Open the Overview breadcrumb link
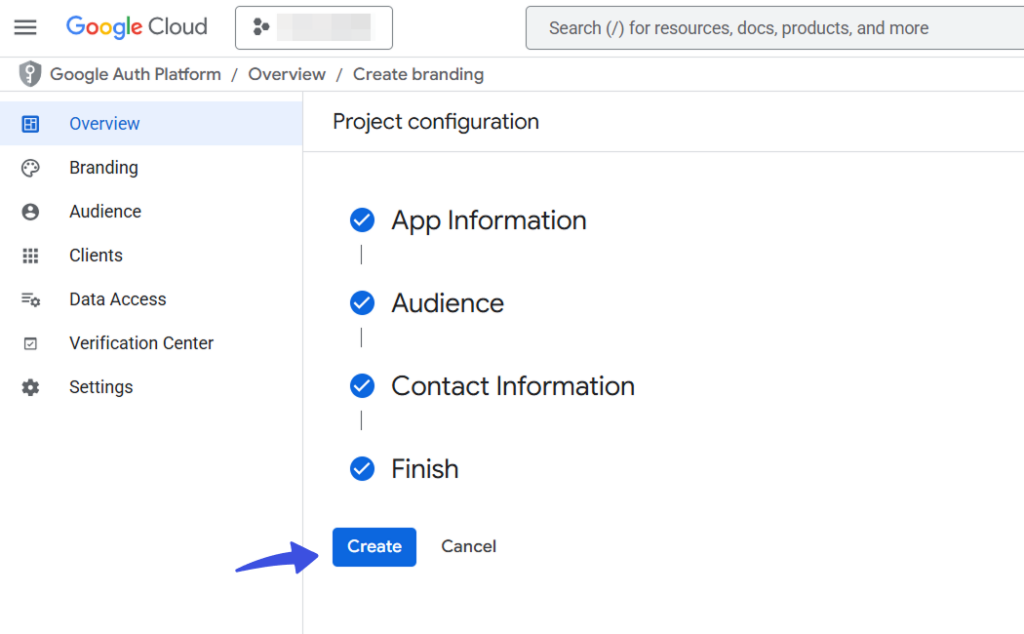This screenshot has width=1024, height=634. 287,73
